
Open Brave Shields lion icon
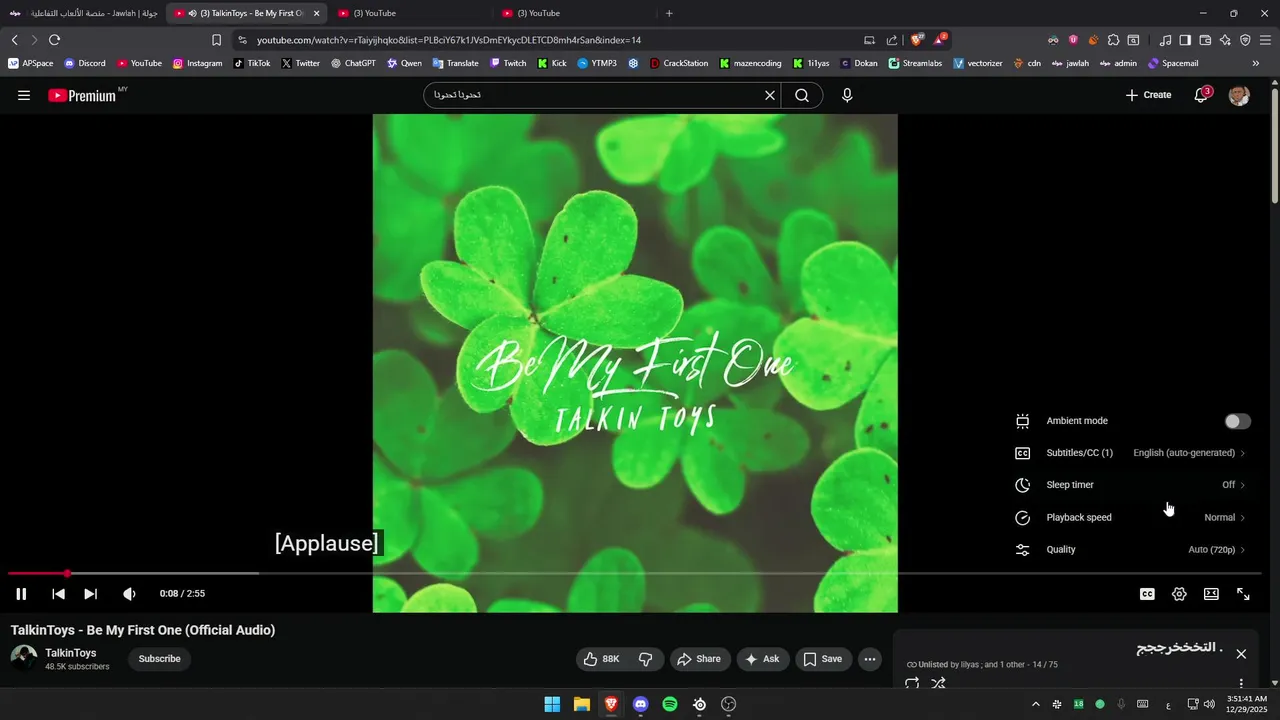(x=915, y=40)
